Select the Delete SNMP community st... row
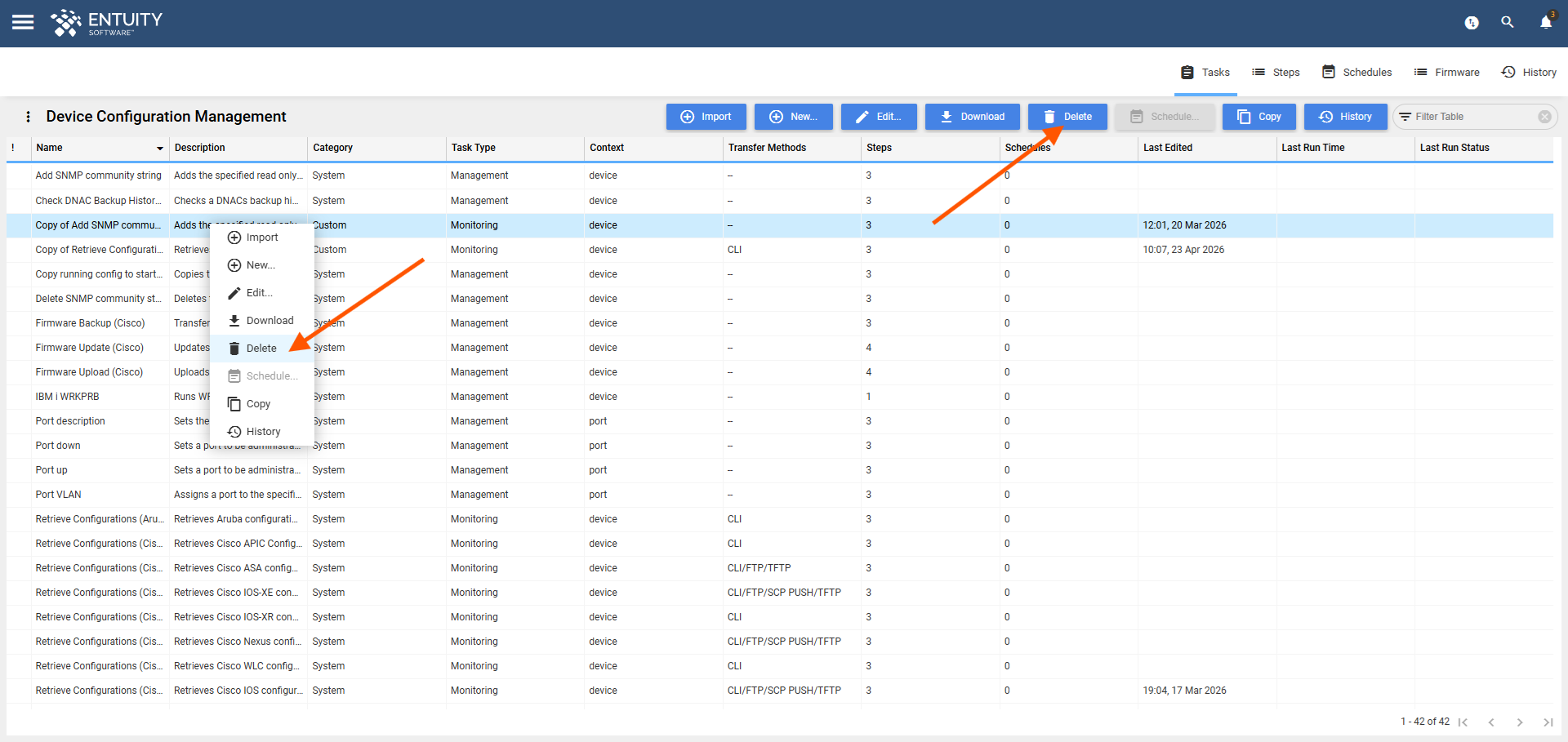 pyautogui.click(x=780, y=299)
